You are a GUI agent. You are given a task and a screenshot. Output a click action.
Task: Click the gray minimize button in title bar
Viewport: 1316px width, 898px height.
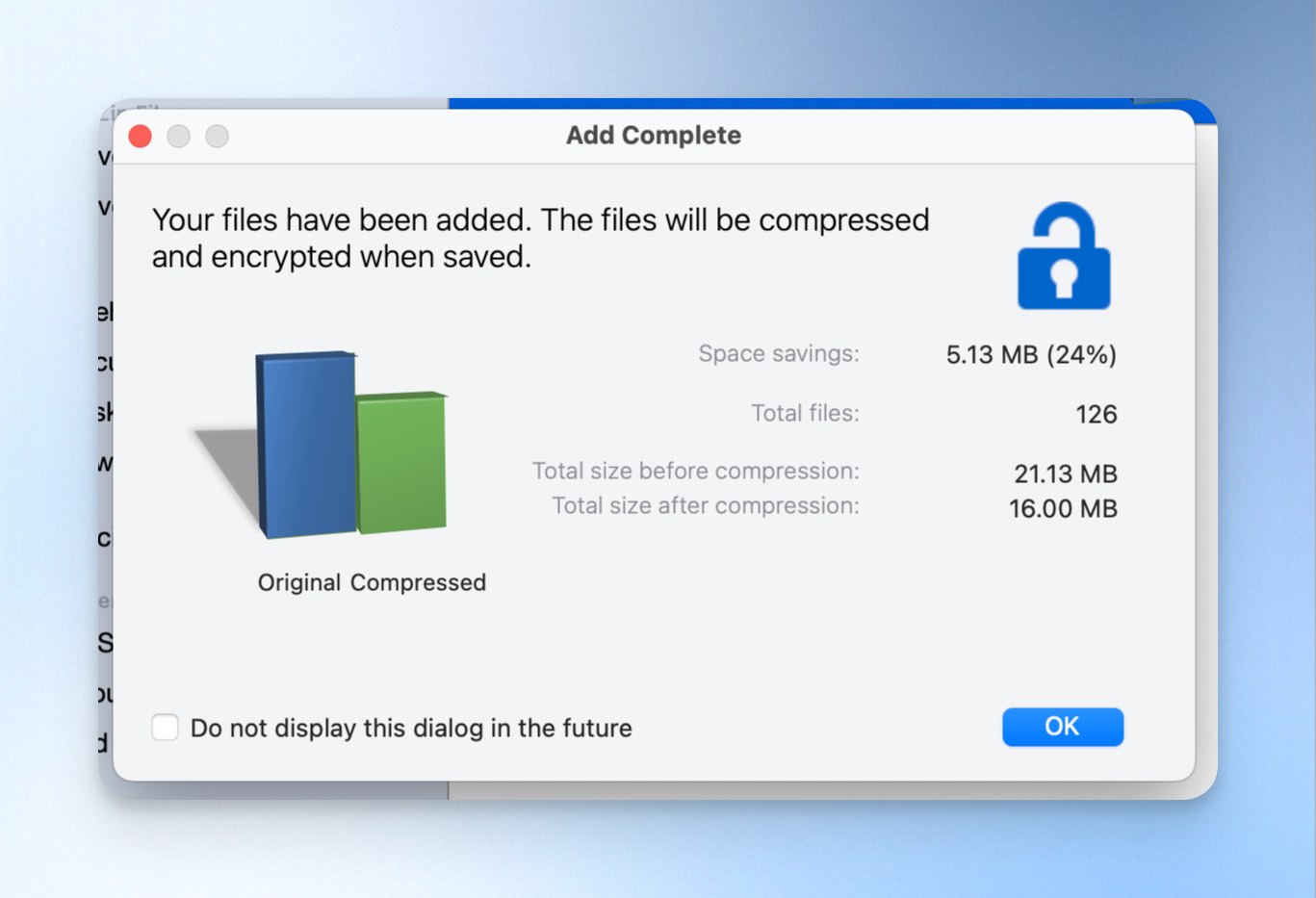(179, 136)
